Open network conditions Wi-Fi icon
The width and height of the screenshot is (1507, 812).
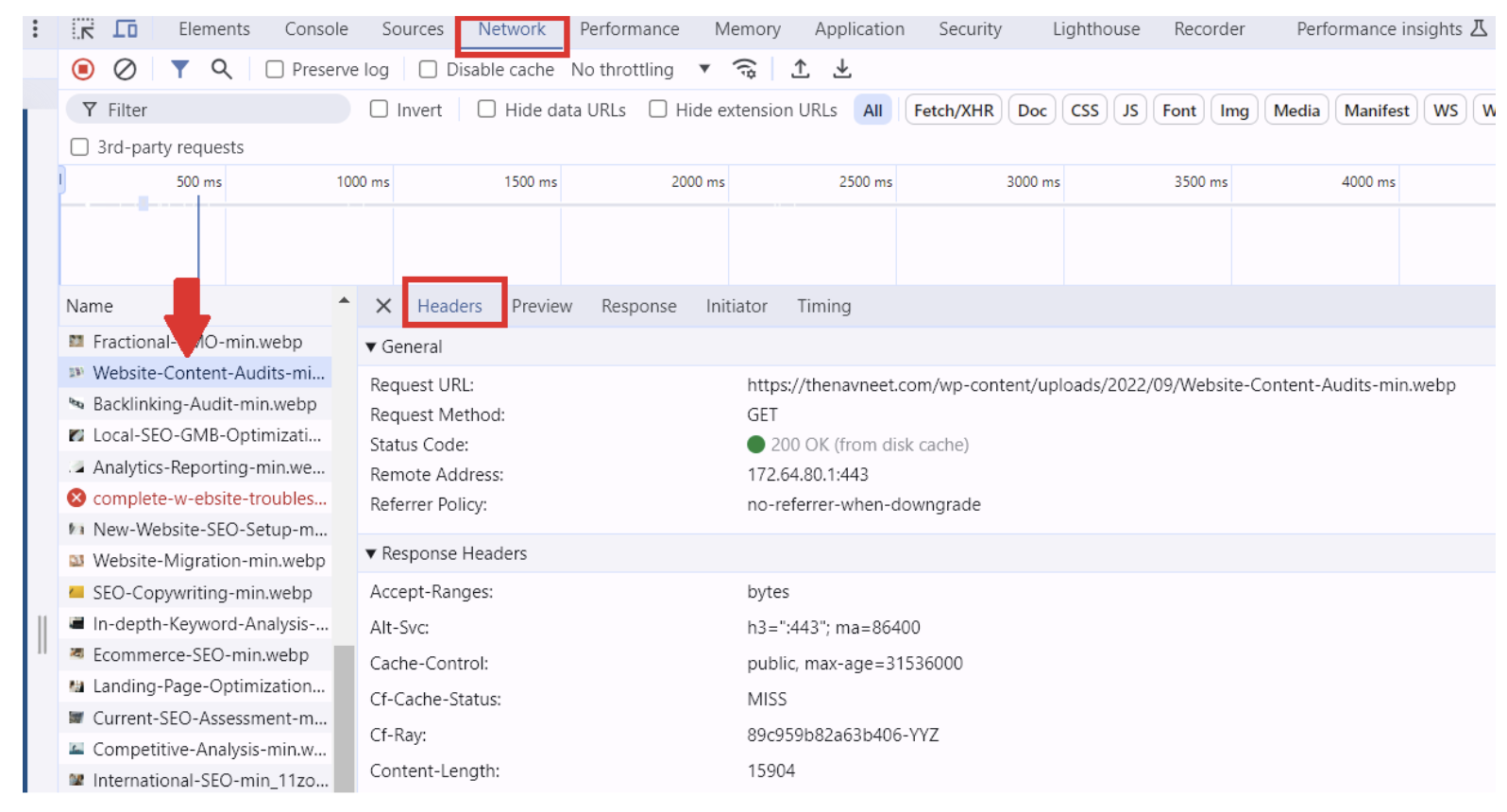click(745, 69)
